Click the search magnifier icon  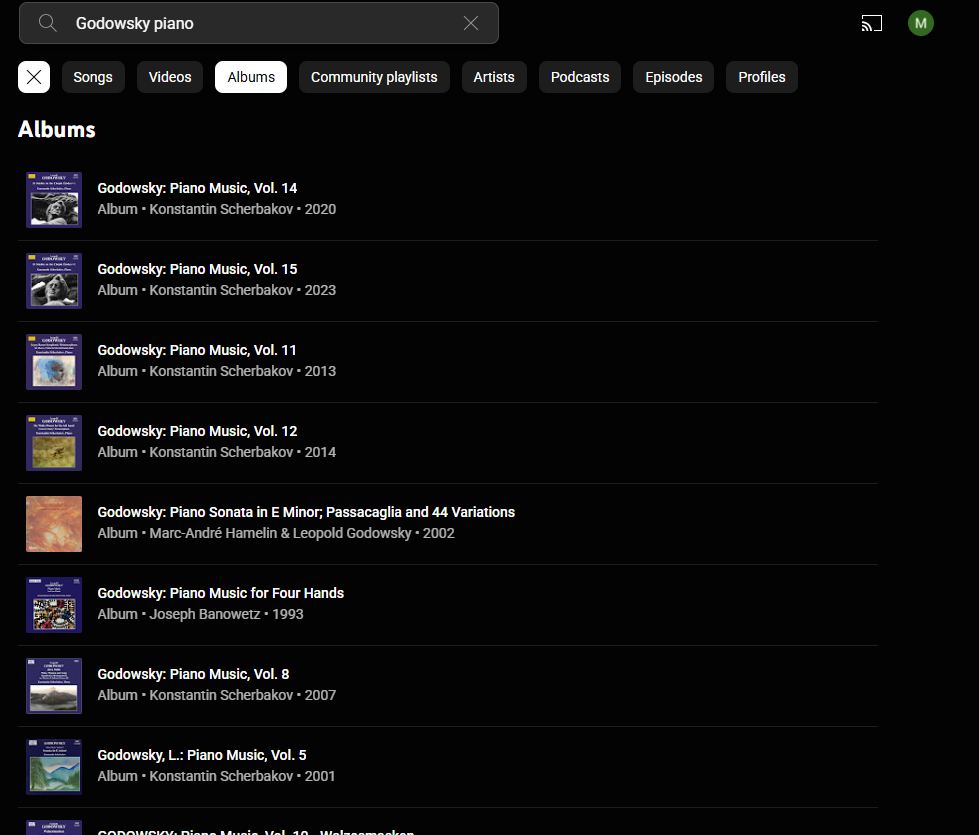pyautogui.click(x=47, y=23)
